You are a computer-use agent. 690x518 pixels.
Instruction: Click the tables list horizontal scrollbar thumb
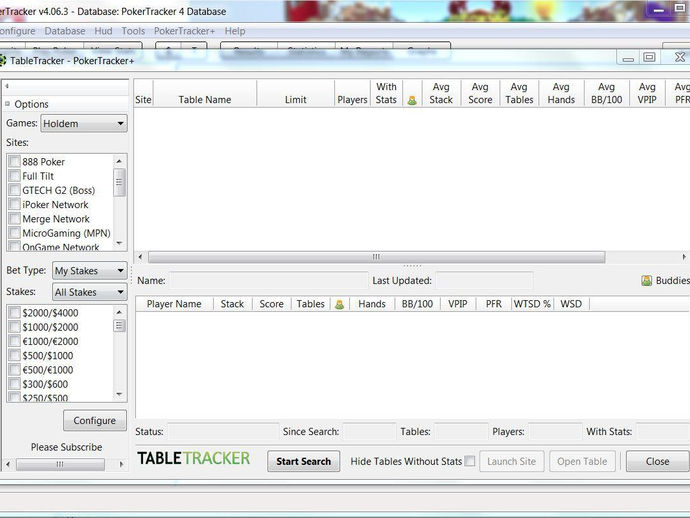click(377, 257)
